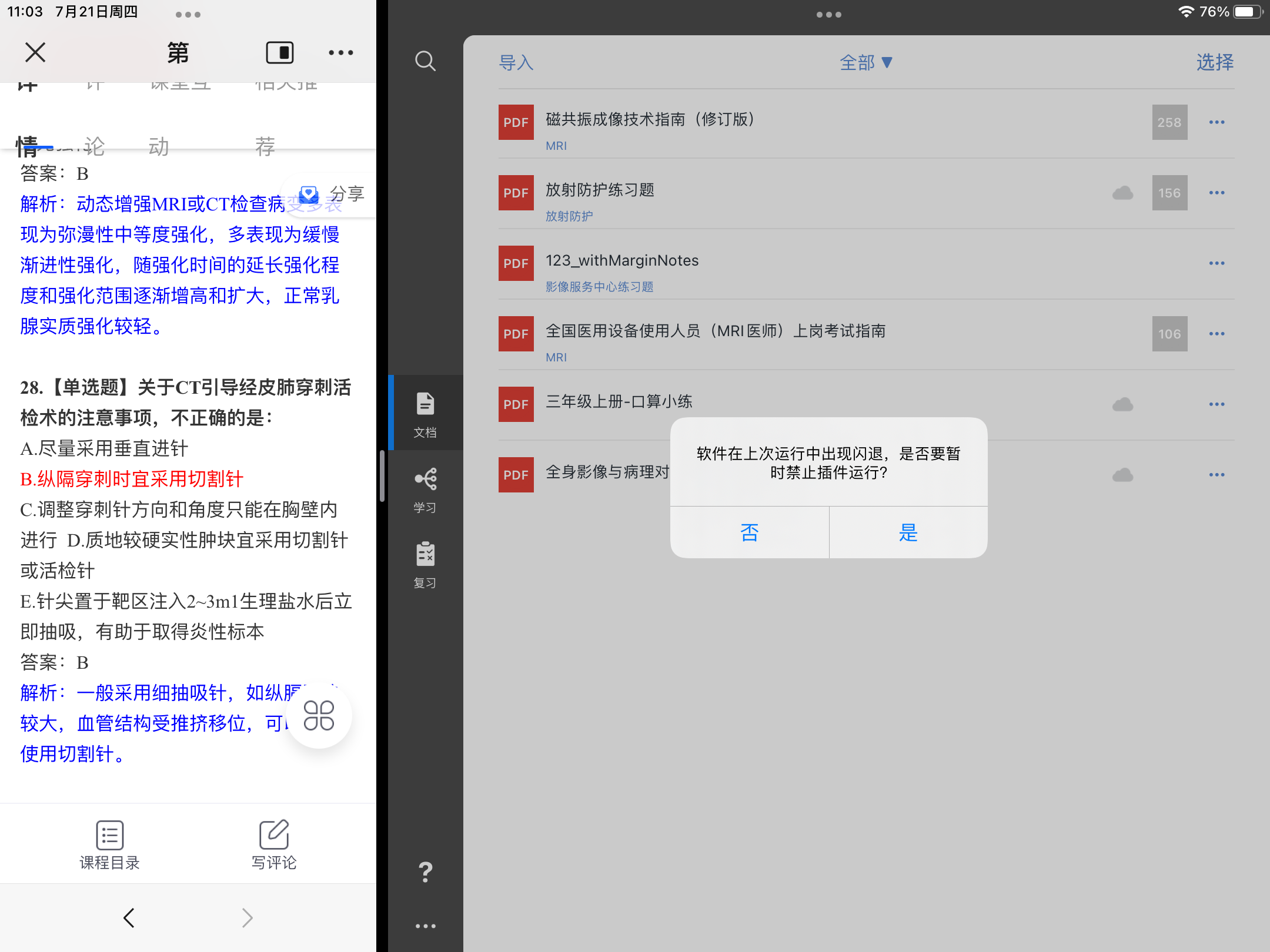This screenshot has width=1270, height=952.
Task: Open the MRI tag under 磁共振成像技术指南
Action: (556, 146)
